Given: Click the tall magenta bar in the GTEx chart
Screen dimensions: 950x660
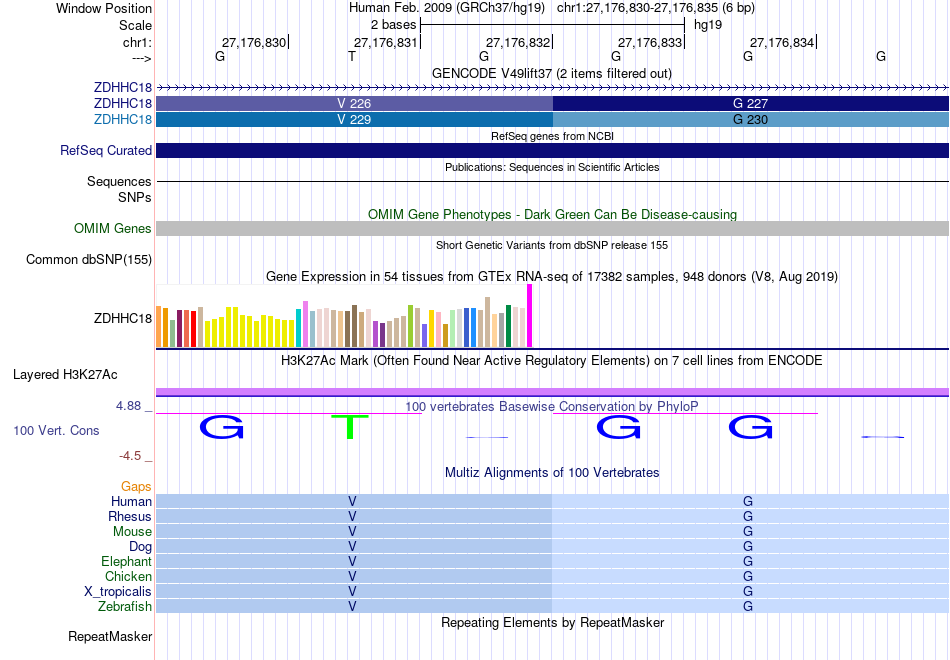Looking at the screenshot, I should point(530,316).
